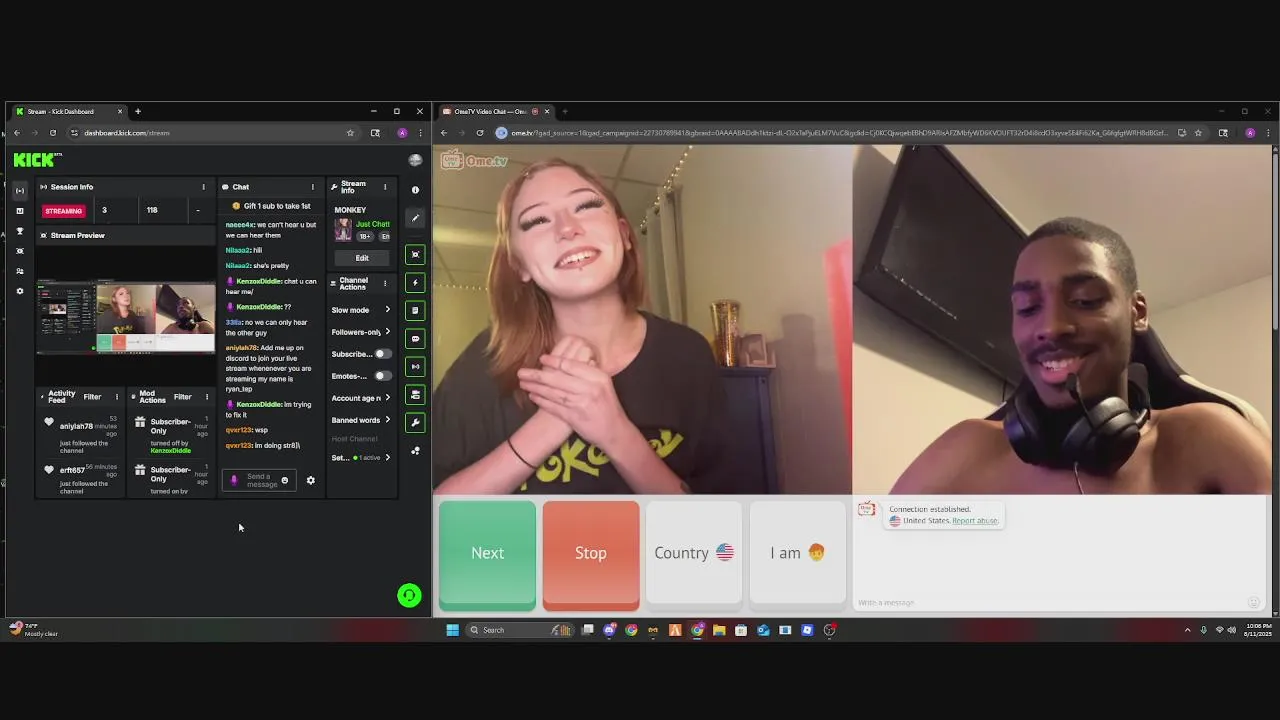
Task: Click the Windows taskbar Search box
Action: pyautogui.click(x=518, y=630)
